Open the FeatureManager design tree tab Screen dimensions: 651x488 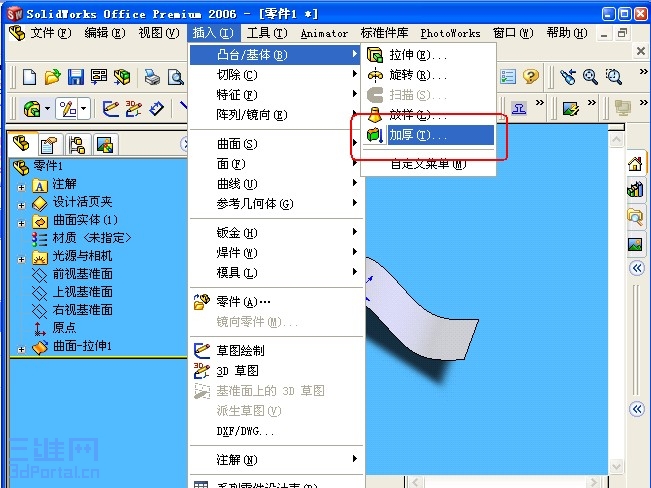21,144
